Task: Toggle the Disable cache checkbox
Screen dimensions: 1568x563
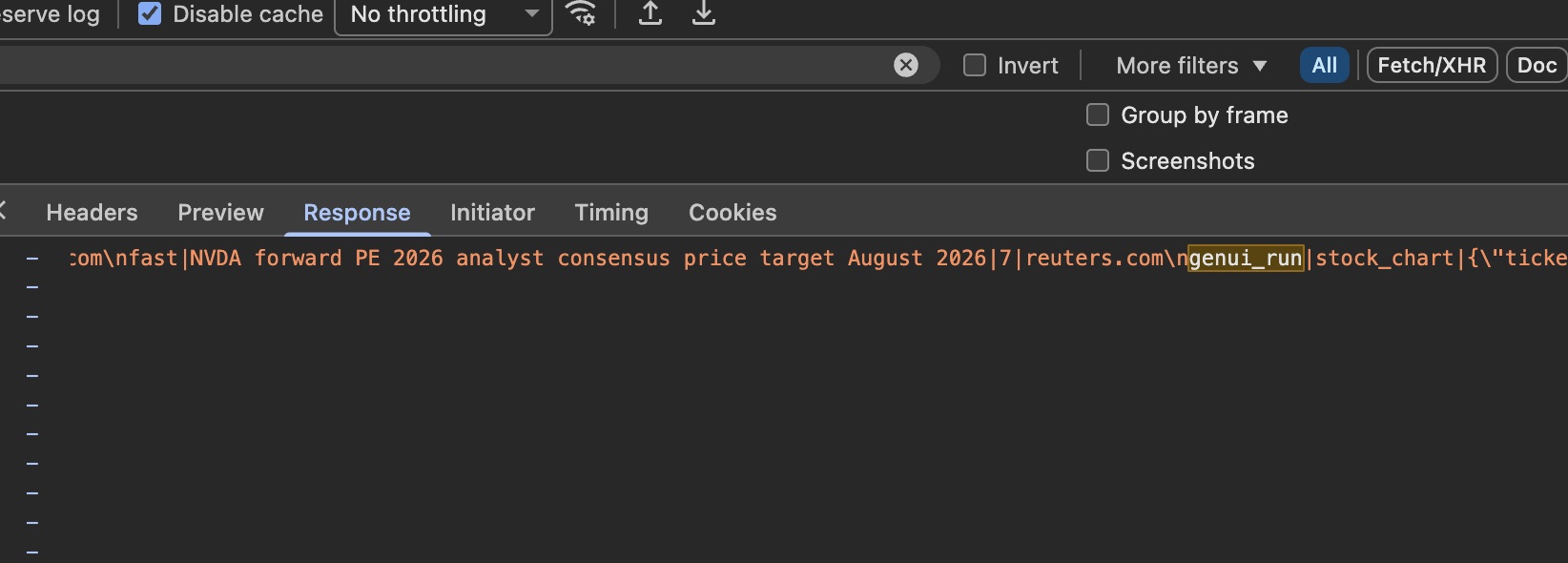Action: pyautogui.click(x=150, y=13)
